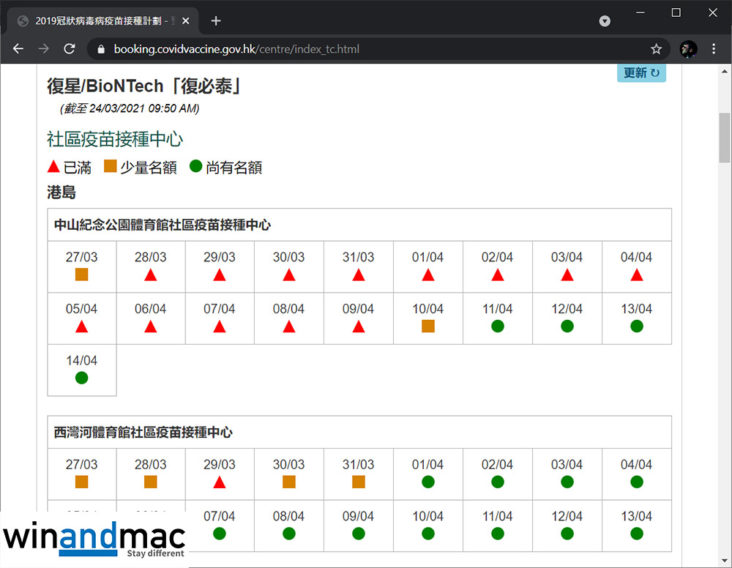
Task: Select 10/04 limited slot at 中山紀念公園體育館
Action: [428, 326]
